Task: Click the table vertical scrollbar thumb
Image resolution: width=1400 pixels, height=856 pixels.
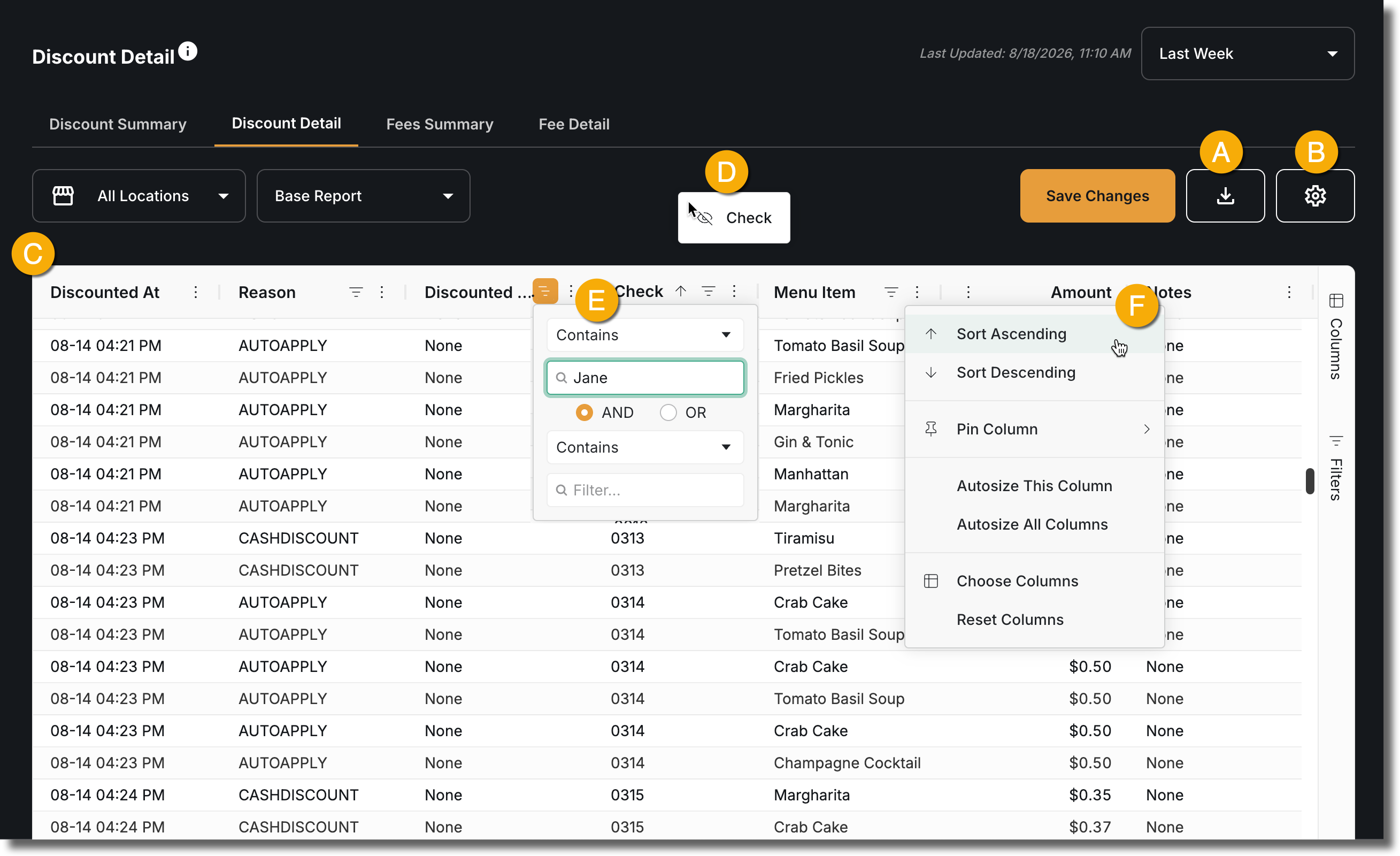Action: pyautogui.click(x=1310, y=481)
